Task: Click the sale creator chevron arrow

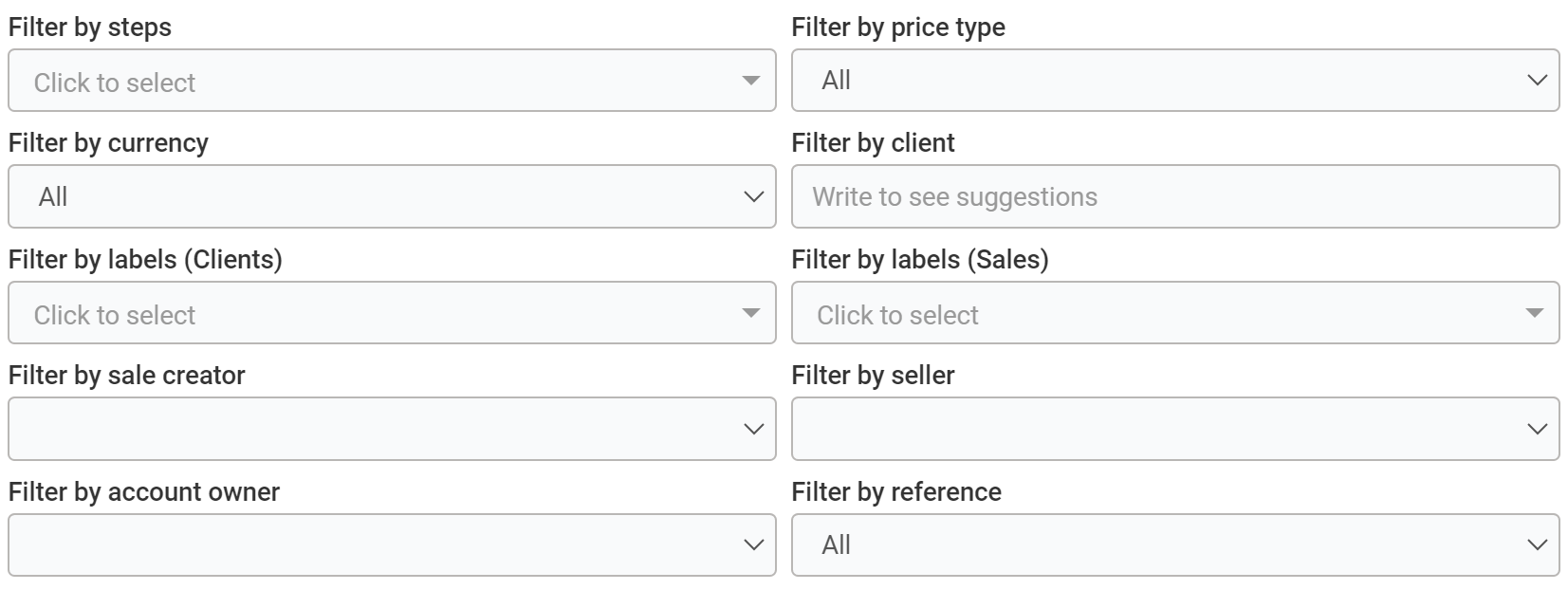Action: (x=754, y=429)
